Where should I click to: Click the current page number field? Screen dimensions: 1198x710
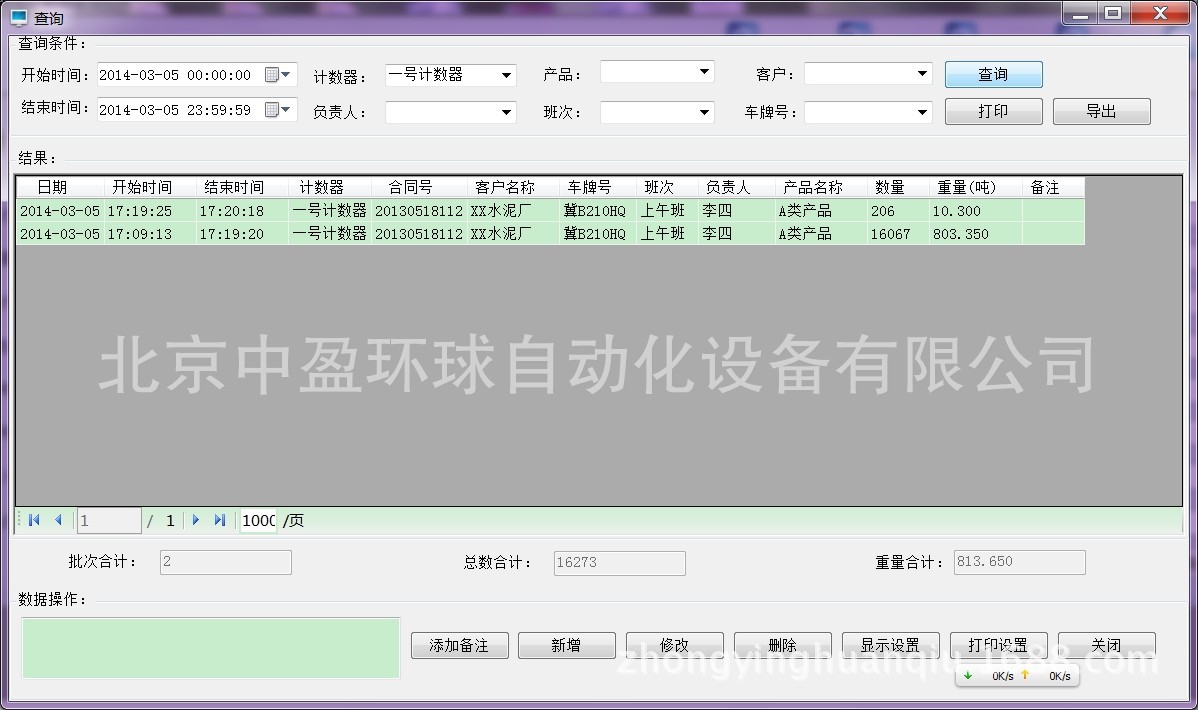pos(109,520)
